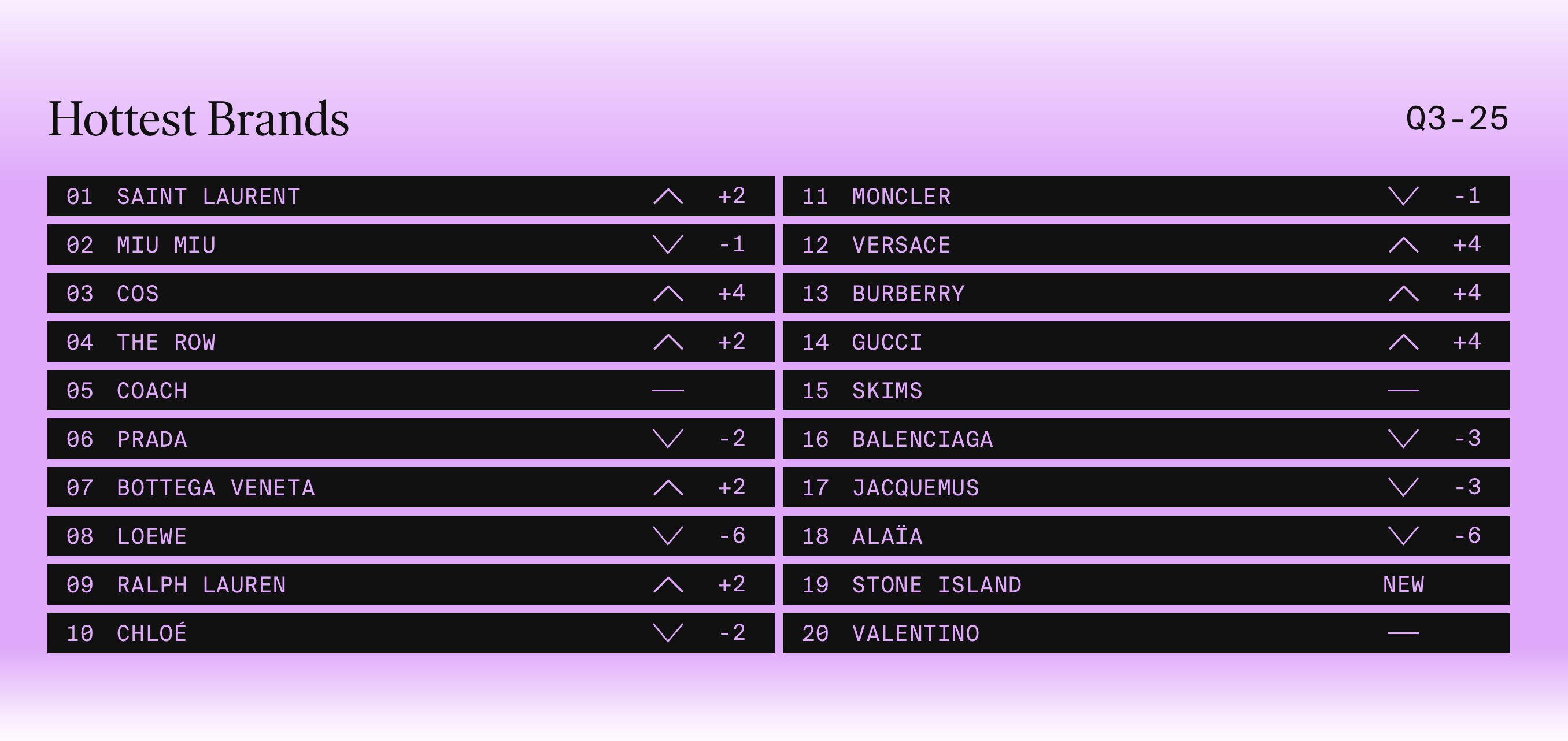1568x741 pixels.
Task: Click the down arrow next to Moncler
Action: pyautogui.click(x=1403, y=197)
